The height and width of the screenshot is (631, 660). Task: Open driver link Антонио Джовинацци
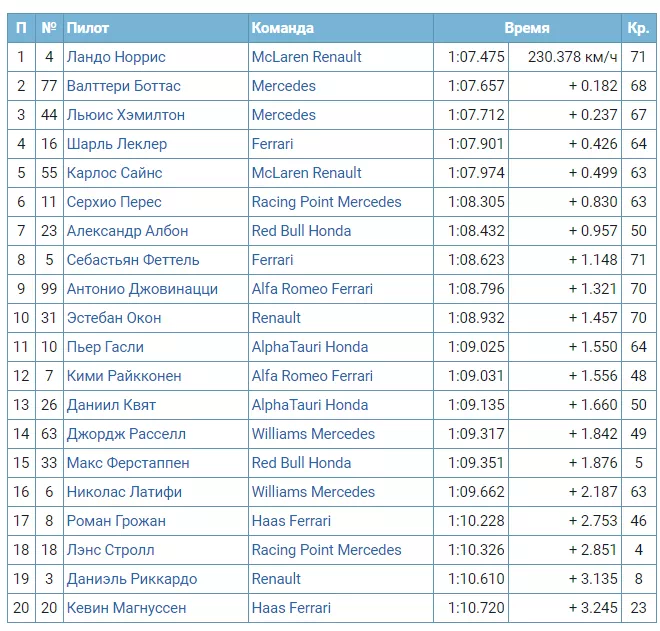pyautogui.click(x=142, y=289)
